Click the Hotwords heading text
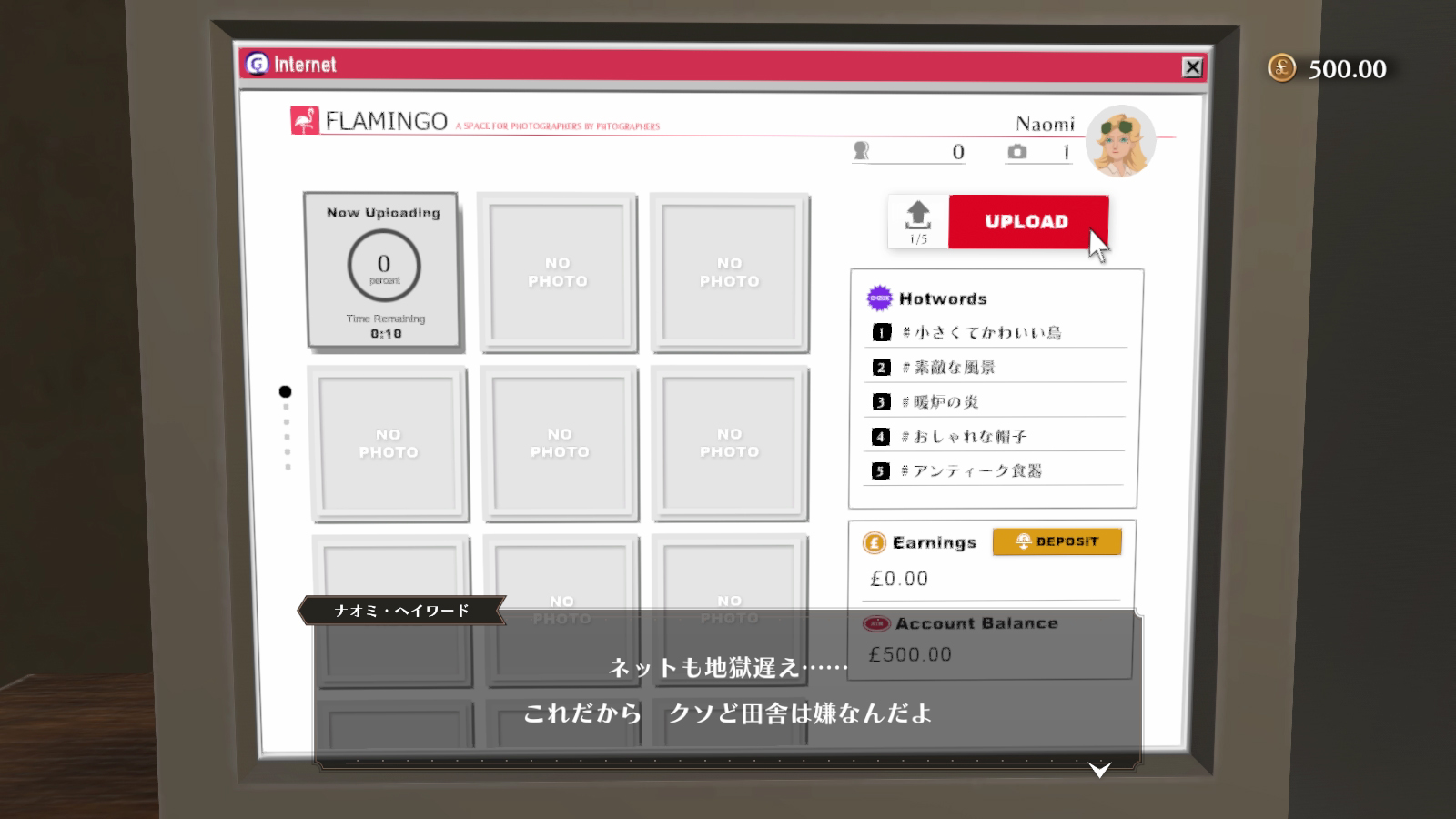The height and width of the screenshot is (819, 1456). (x=943, y=298)
